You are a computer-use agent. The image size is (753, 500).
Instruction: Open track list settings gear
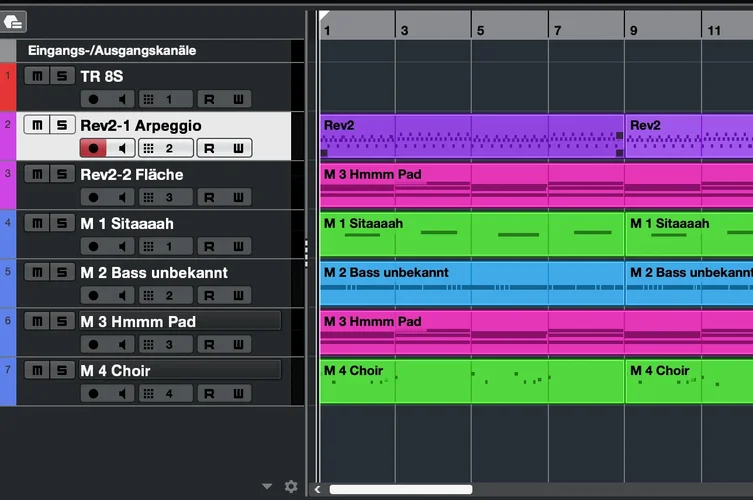pyautogui.click(x=291, y=487)
